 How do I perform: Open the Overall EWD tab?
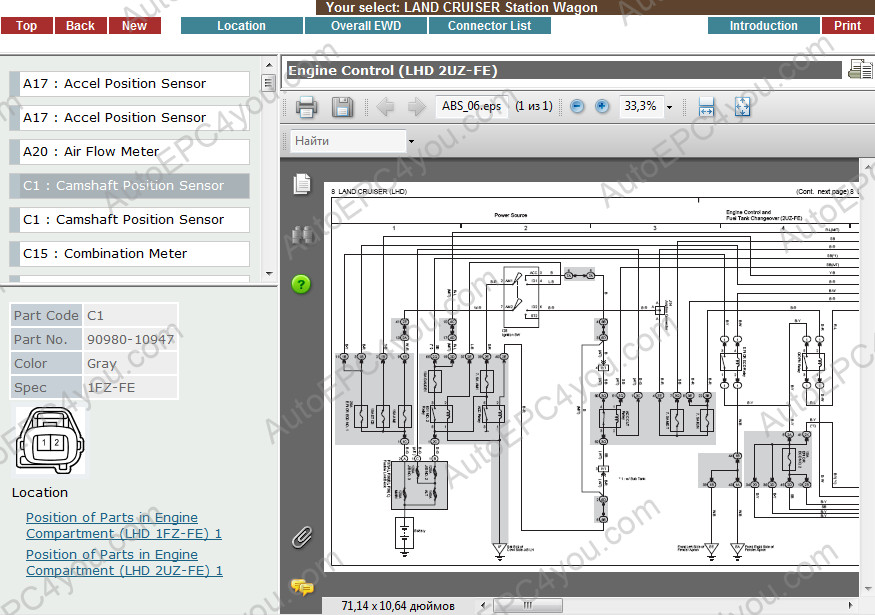pyautogui.click(x=365, y=26)
